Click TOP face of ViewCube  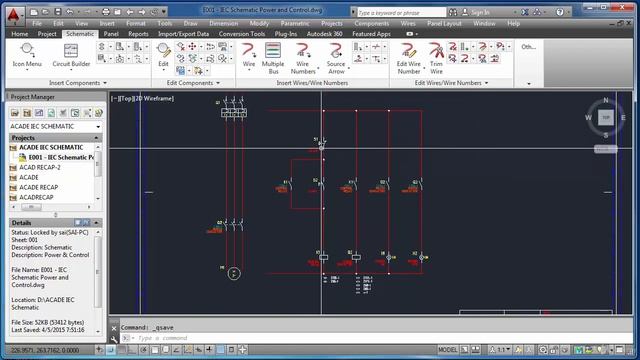click(x=606, y=118)
